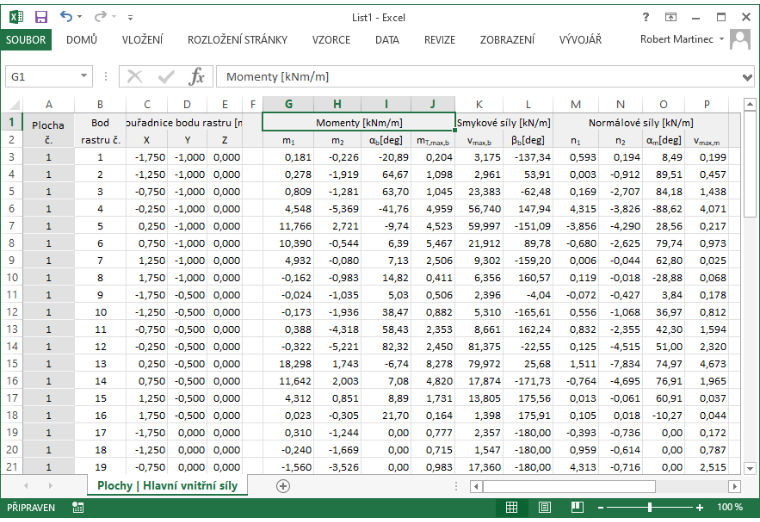Click in the formula bar text
The image size is (760, 522).
coord(277,77)
